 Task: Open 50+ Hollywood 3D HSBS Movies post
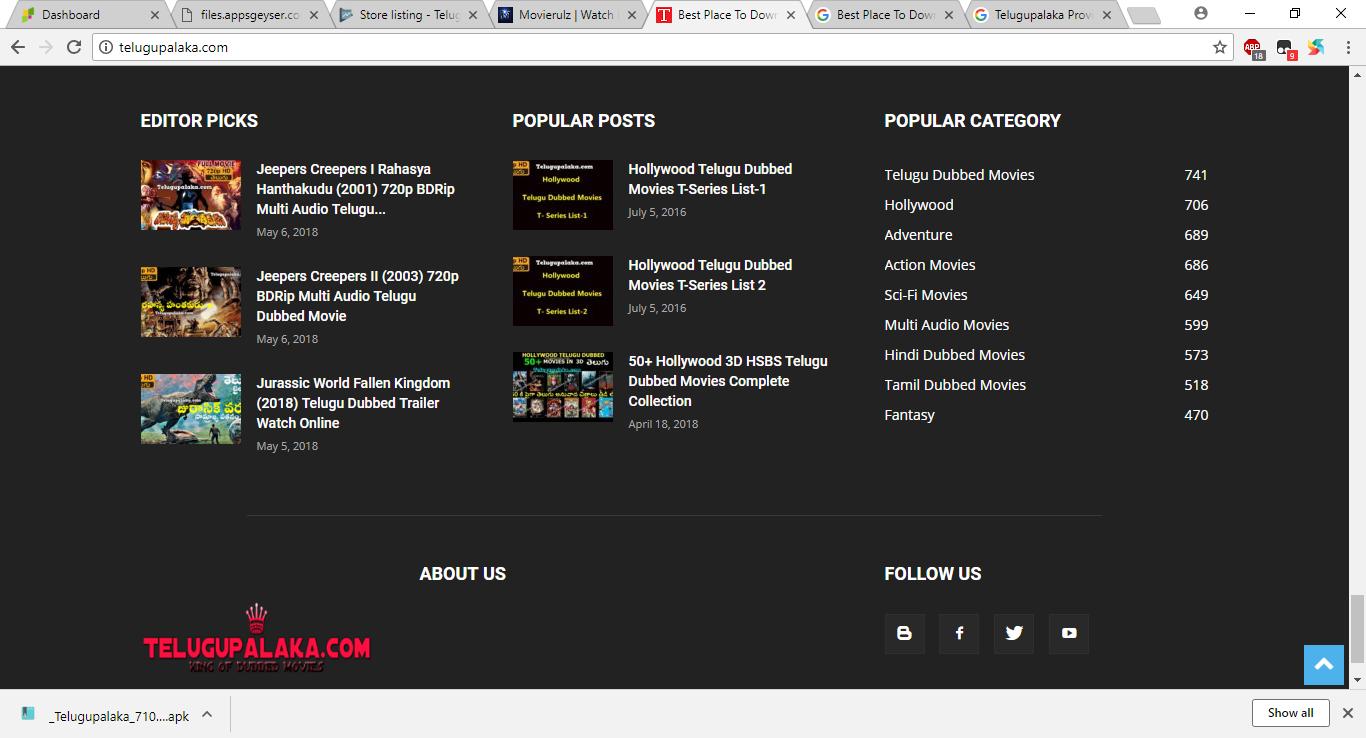[728, 381]
